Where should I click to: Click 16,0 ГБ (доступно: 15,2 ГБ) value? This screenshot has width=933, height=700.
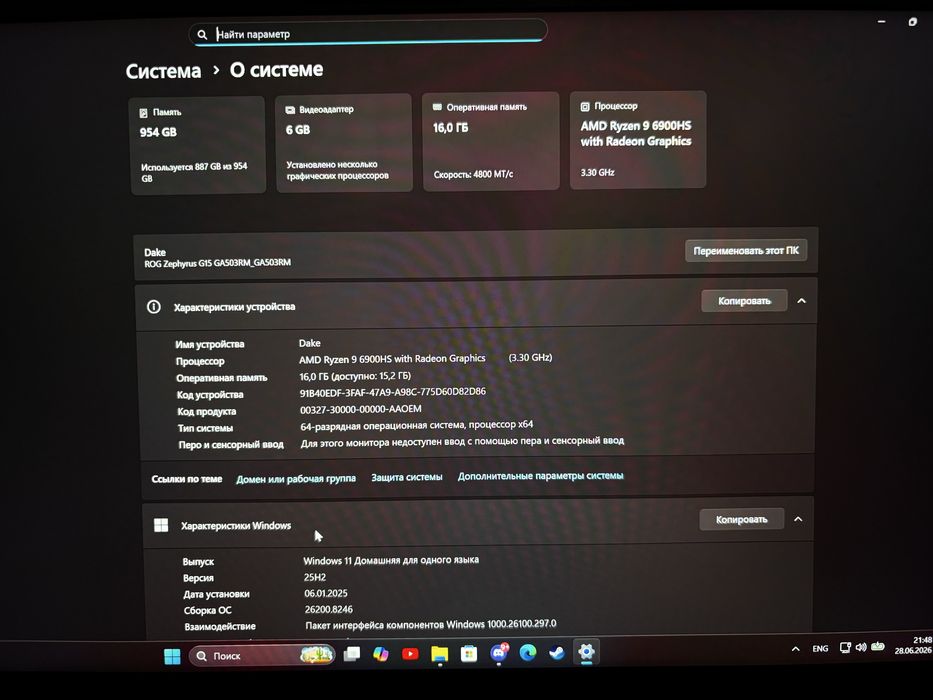click(355, 376)
